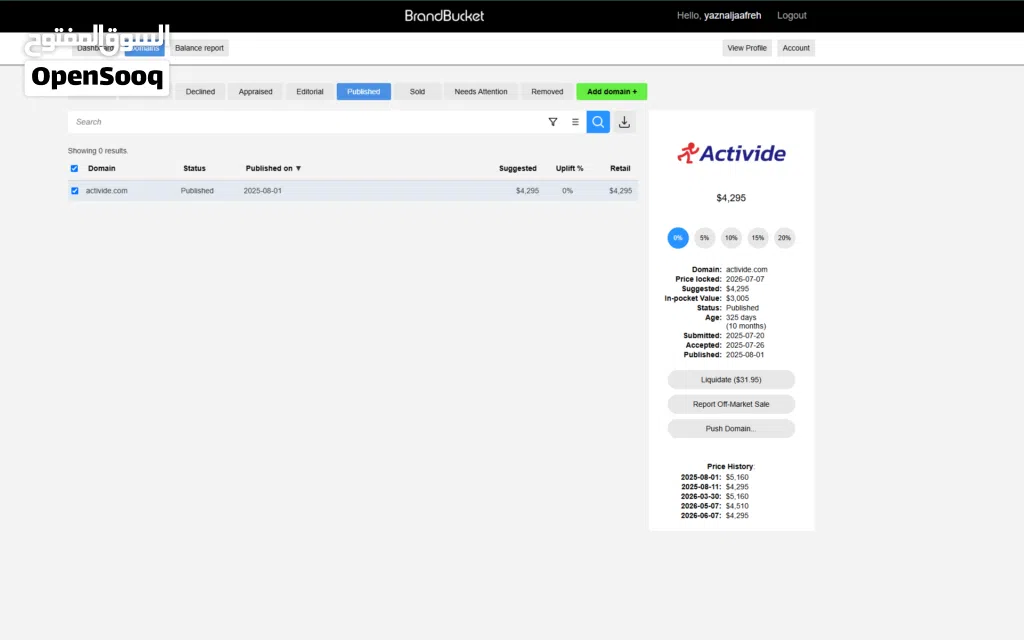Show the Removed tab
The width and height of the screenshot is (1024, 640).
tap(547, 91)
